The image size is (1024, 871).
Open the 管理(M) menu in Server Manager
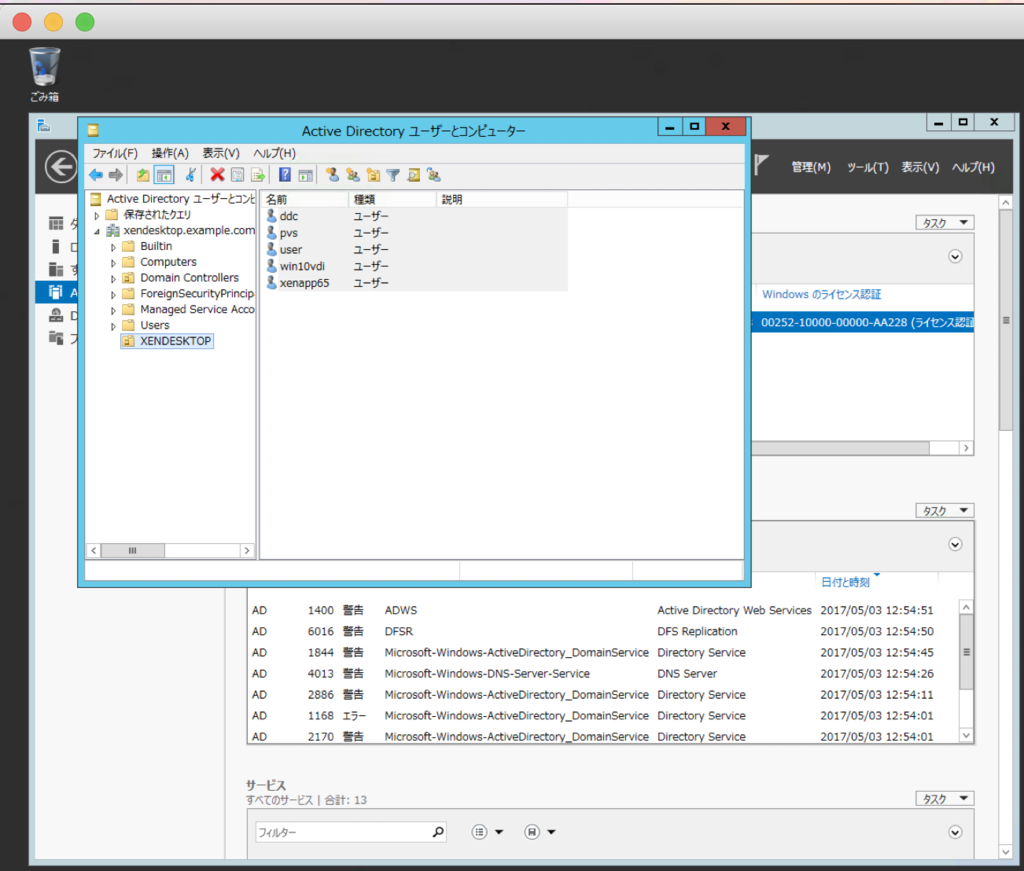(811, 167)
